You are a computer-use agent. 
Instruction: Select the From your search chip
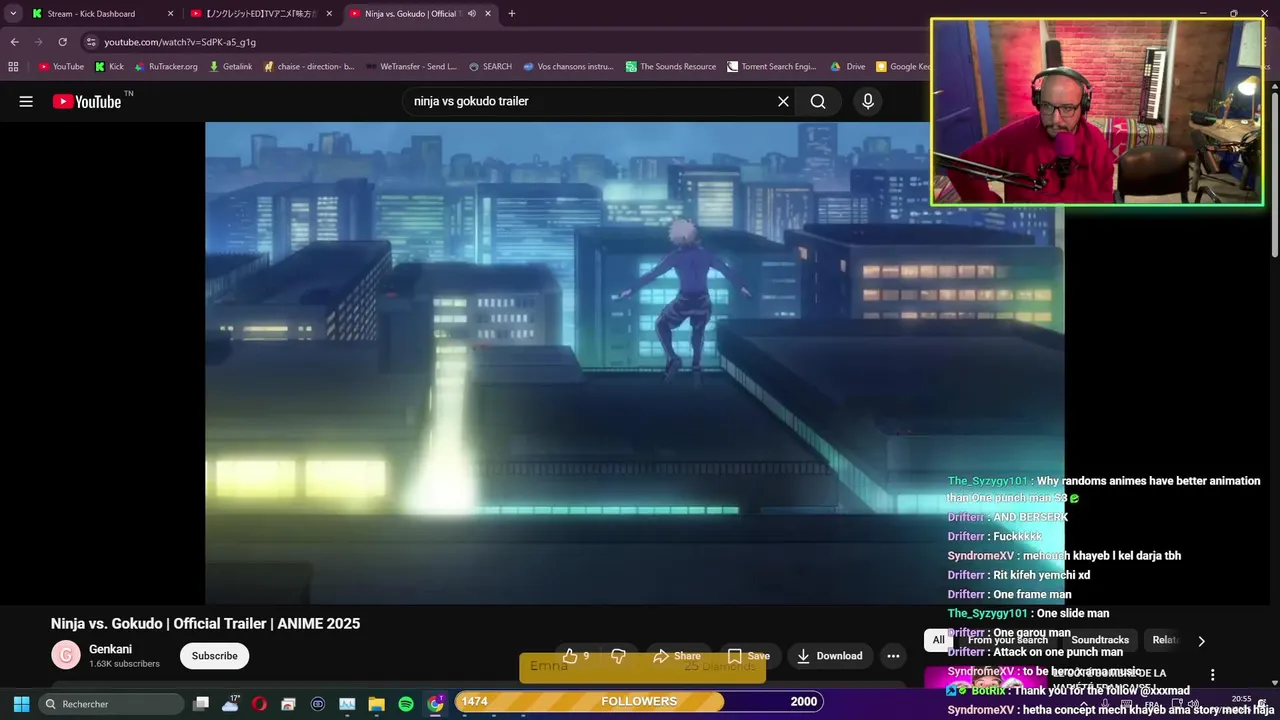(1007, 640)
